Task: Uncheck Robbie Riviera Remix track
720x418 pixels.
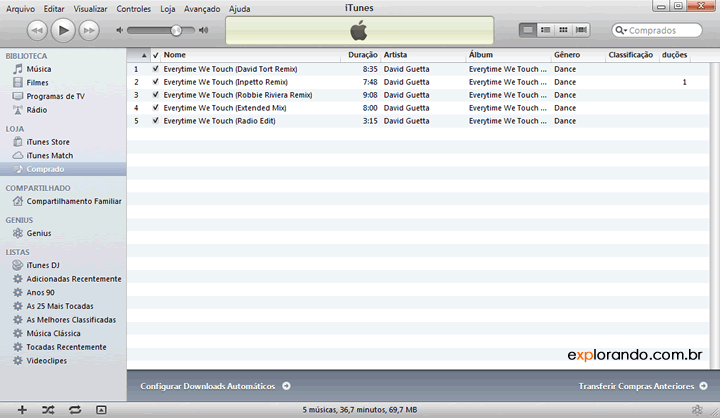Action: (156, 95)
